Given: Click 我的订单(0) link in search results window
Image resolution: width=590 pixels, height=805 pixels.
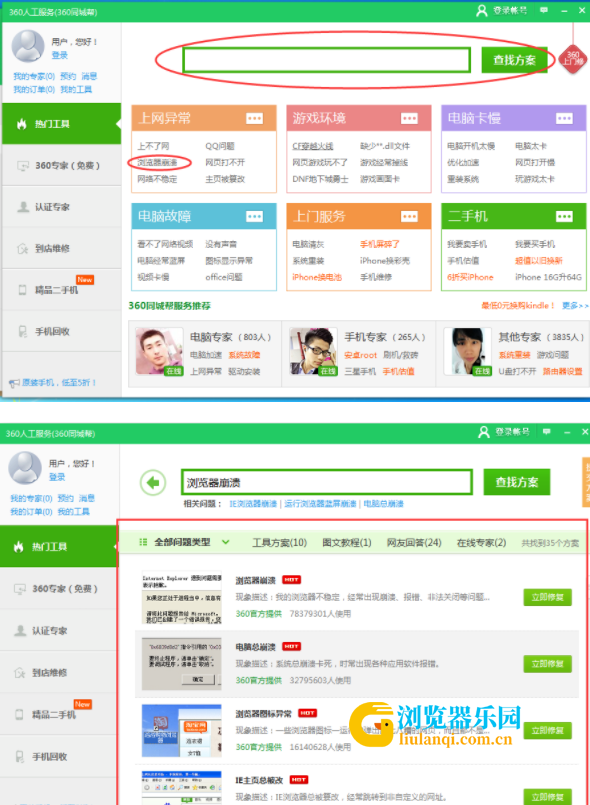Looking at the screenshot, I should (x=31, y=511).
